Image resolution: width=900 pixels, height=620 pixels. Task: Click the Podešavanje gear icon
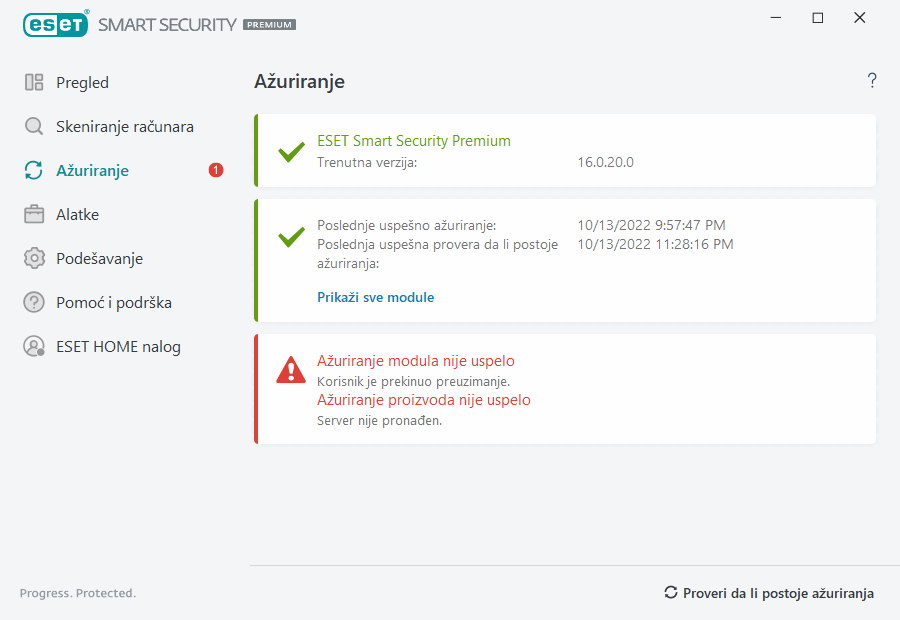pyautogui.click(x=34, y=259)
